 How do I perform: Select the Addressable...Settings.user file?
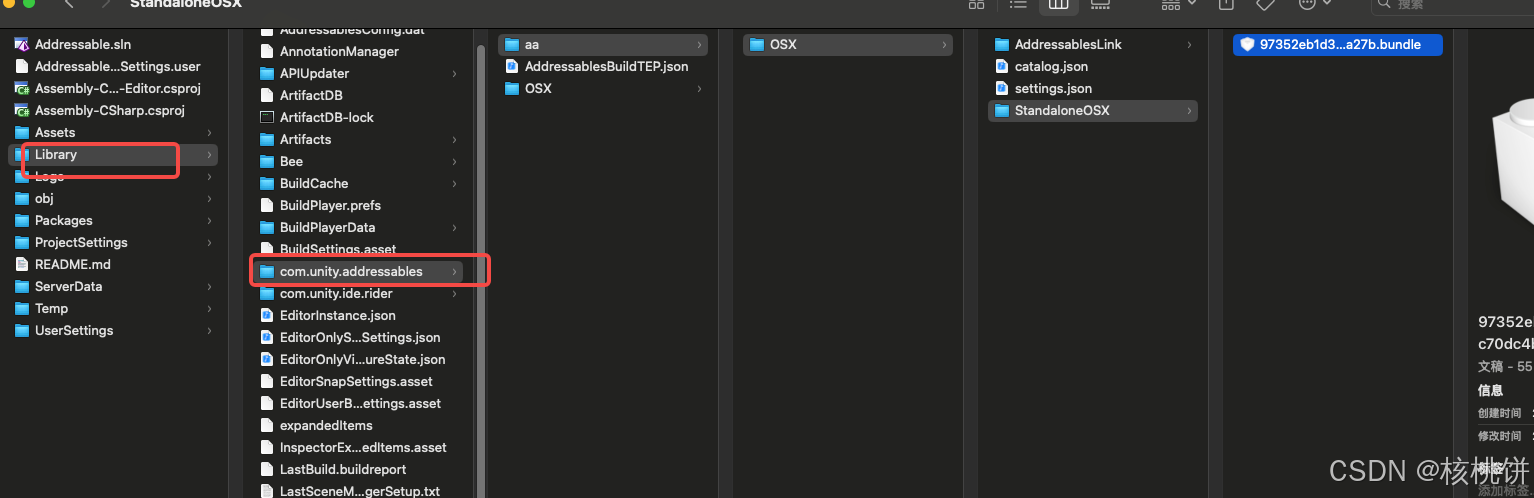113,66
